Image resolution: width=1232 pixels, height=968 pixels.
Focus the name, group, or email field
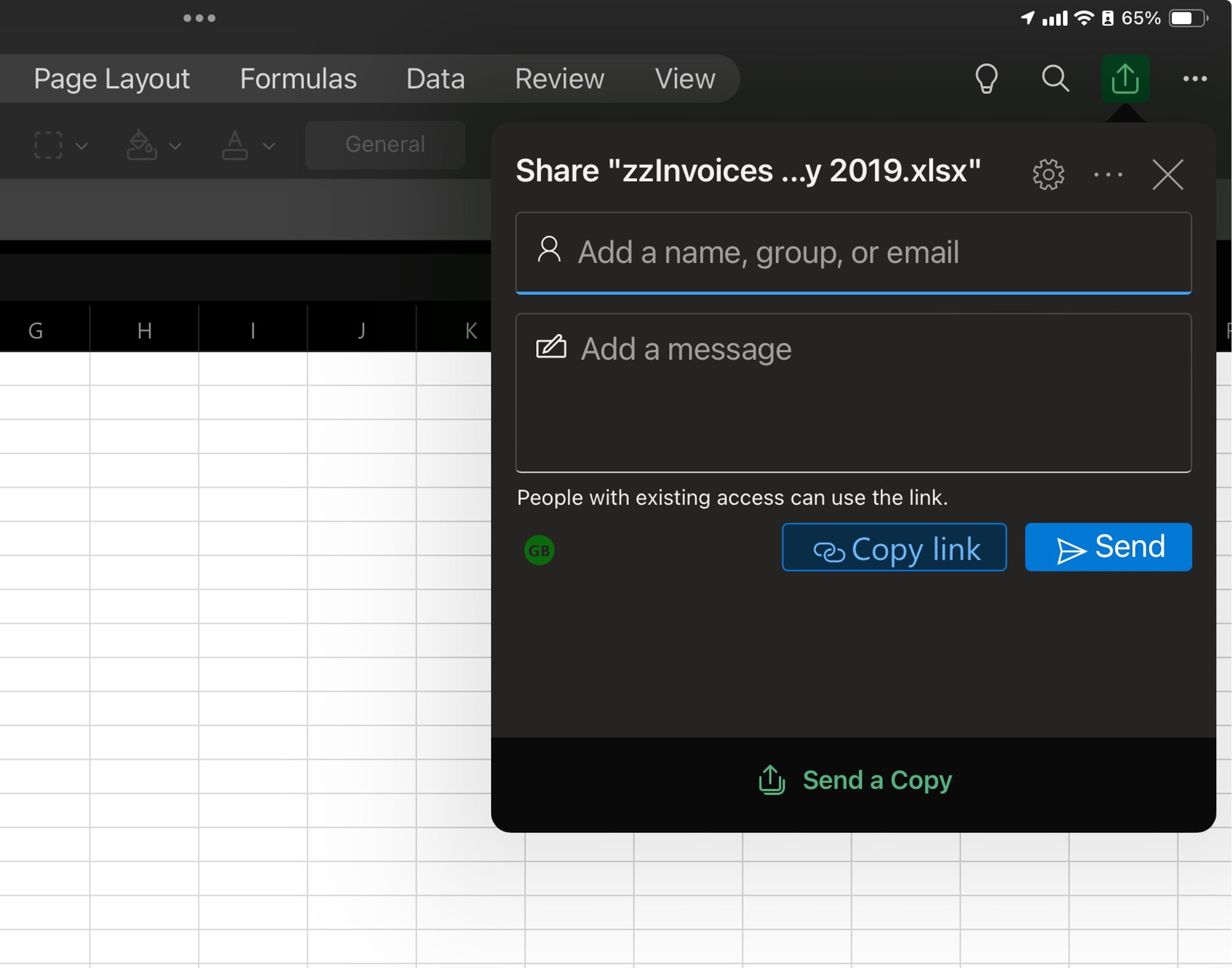pyautogui.click(x=853, y=252)
